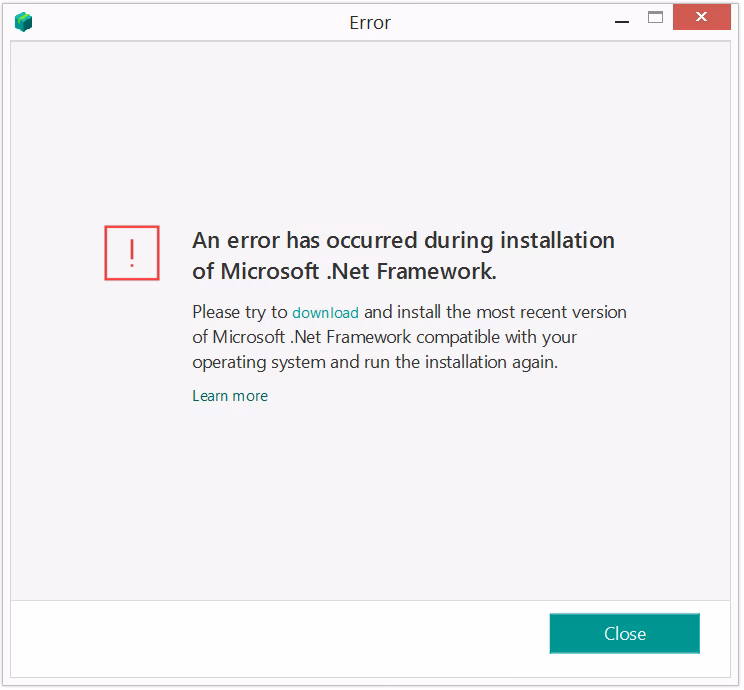Open the Learn more link
The width and height of the screenshot is (744, 690).
pos(230,396)
